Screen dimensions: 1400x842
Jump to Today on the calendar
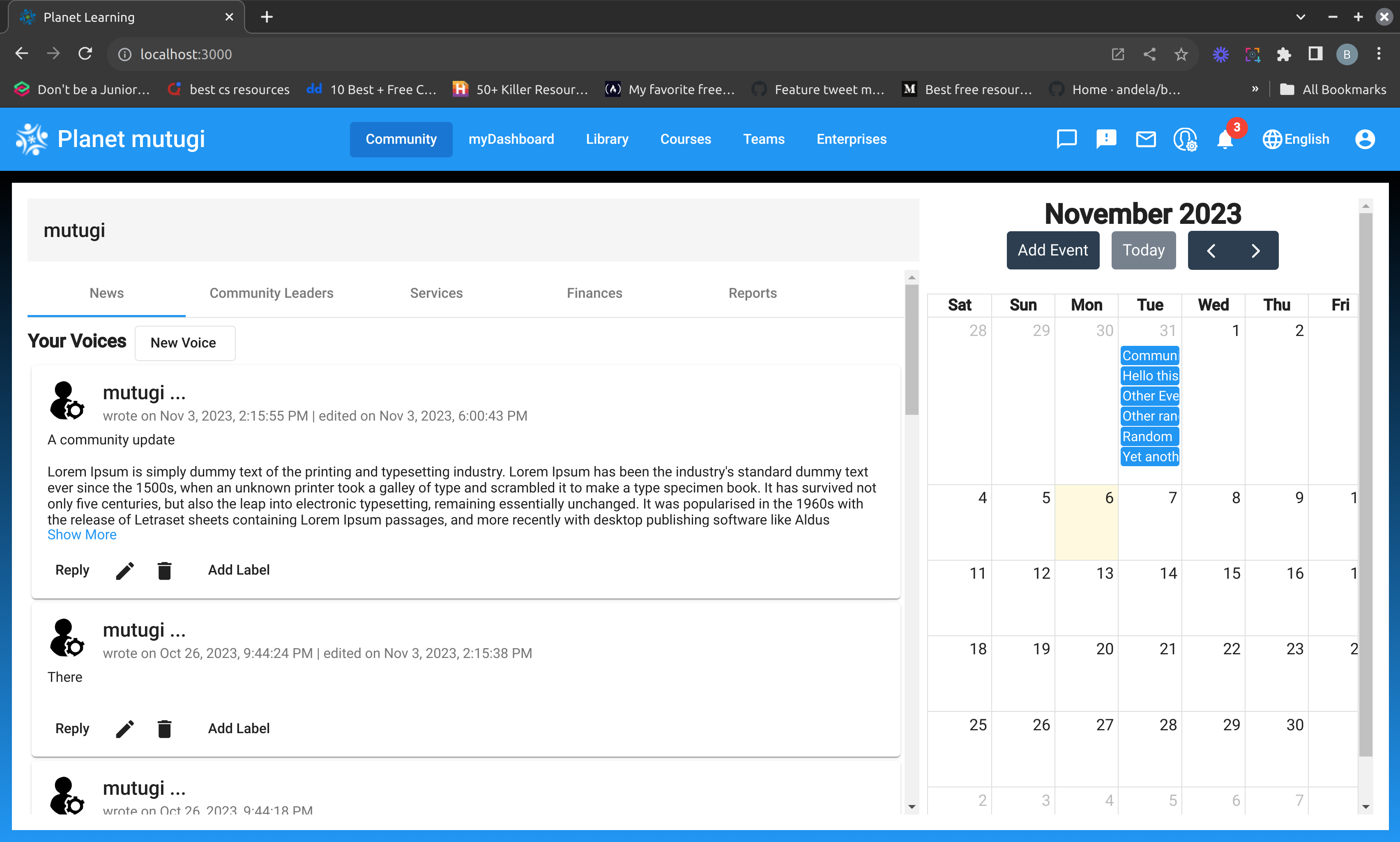tap(1142, 250)
